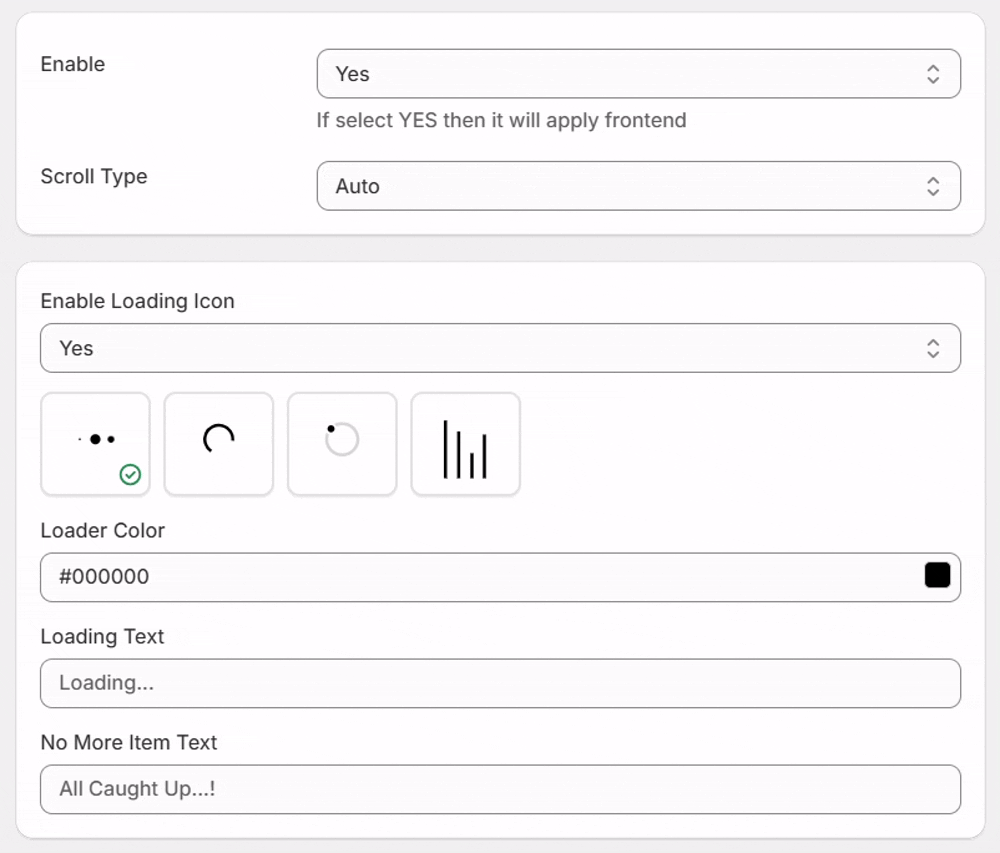Viewport: 1000px width, 853px height.
Task: Click into the Loading Text input field
Action: point(501,683)
